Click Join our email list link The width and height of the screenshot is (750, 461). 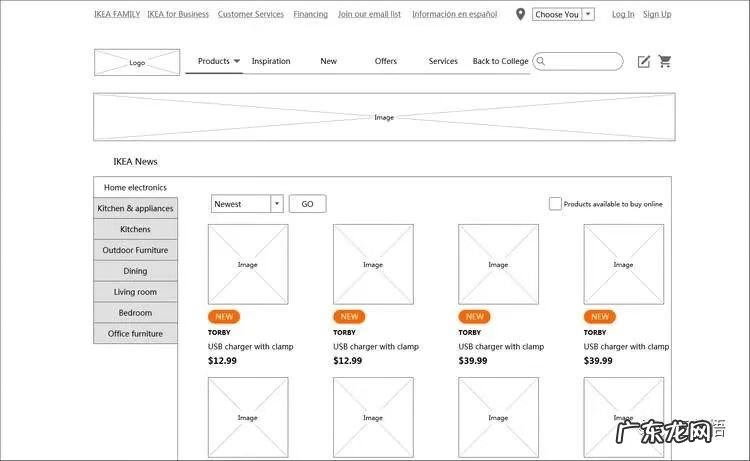[369, 14]
